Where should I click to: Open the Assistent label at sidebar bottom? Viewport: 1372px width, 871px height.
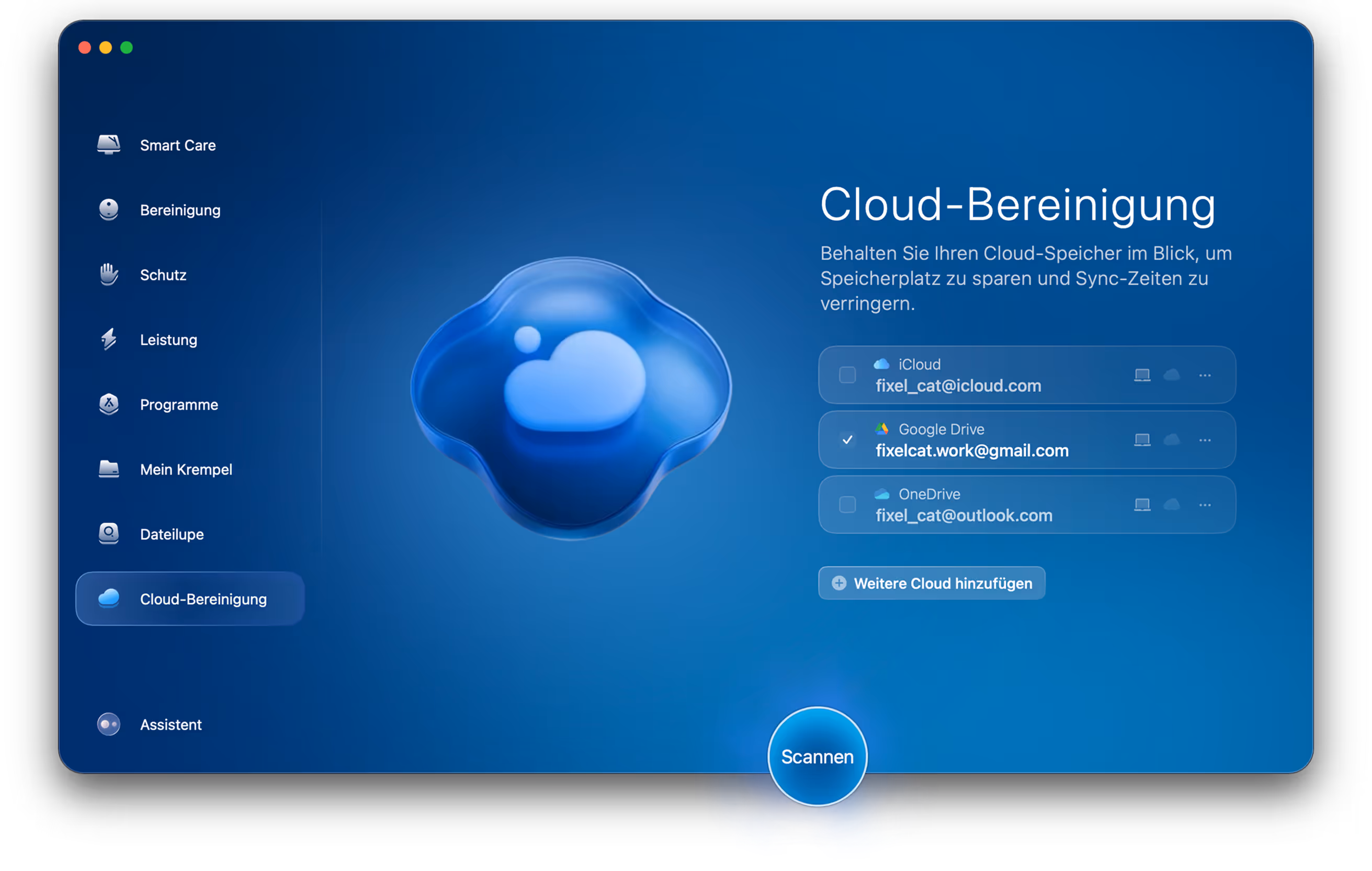pos(171,725)
